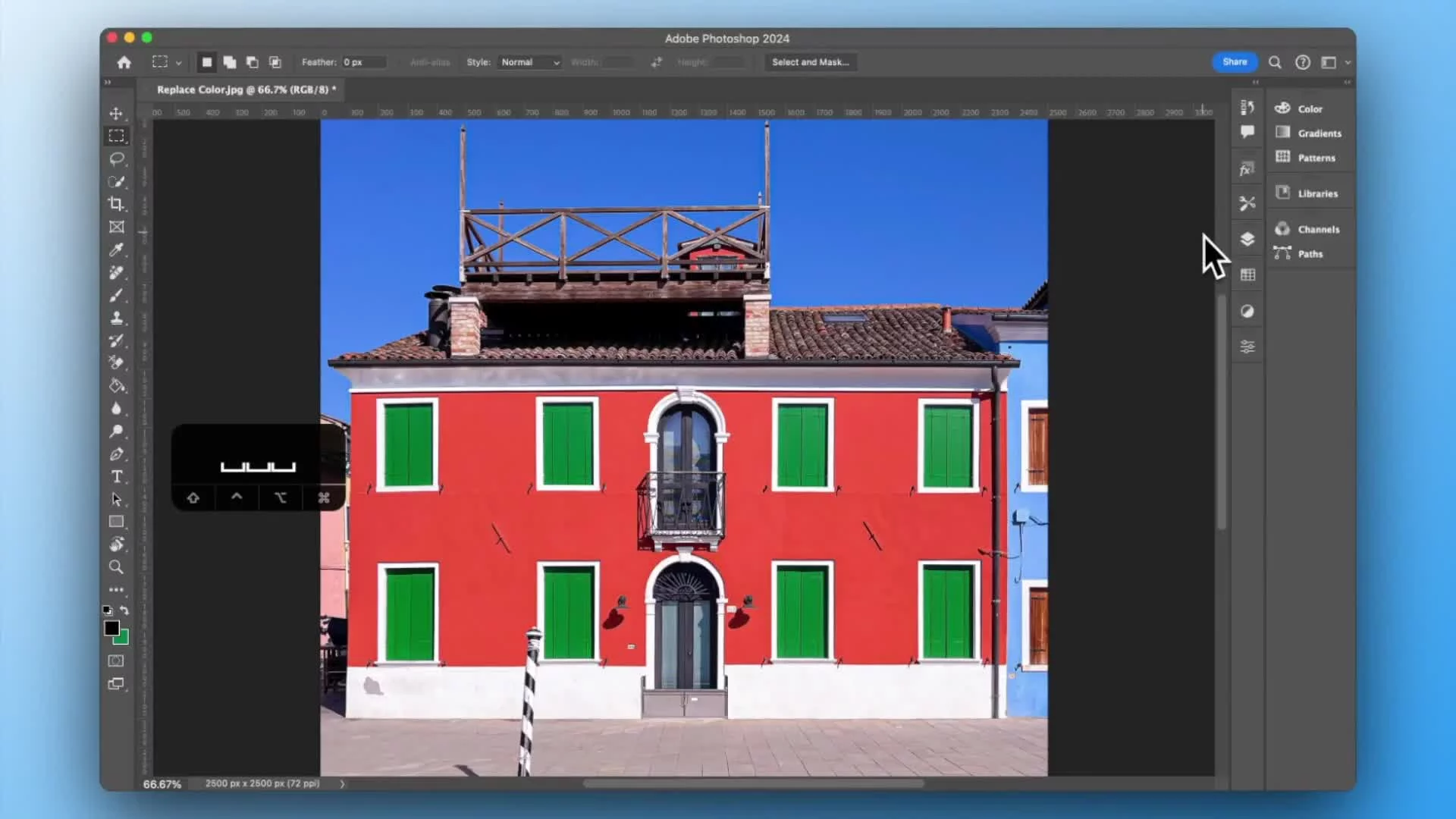The image size is (1456, 819).
Task: Open the Layers panel icon
Action: pyautogui.click(x=1247, y=239)
